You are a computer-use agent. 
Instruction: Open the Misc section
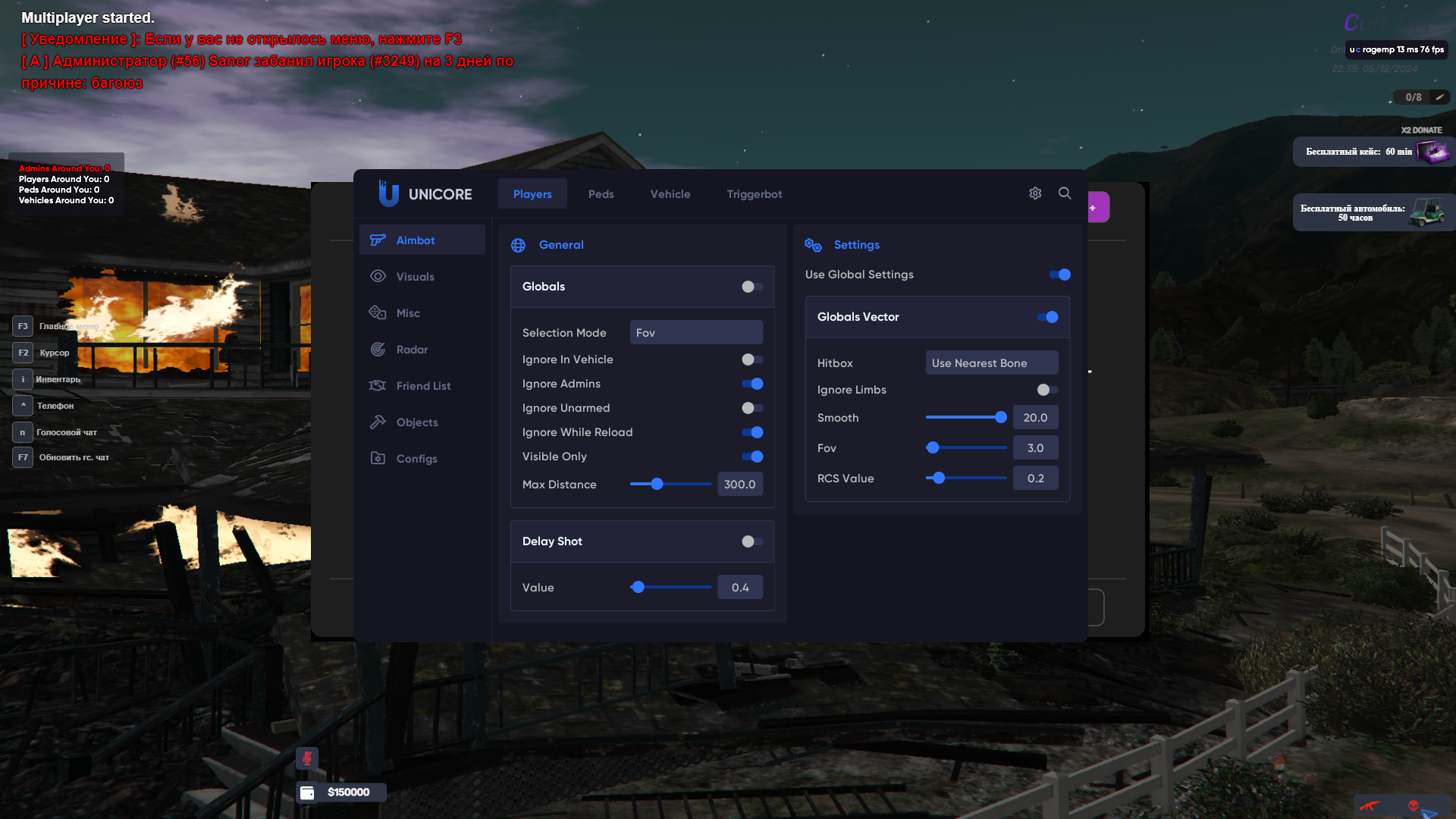tap(422, 312)
